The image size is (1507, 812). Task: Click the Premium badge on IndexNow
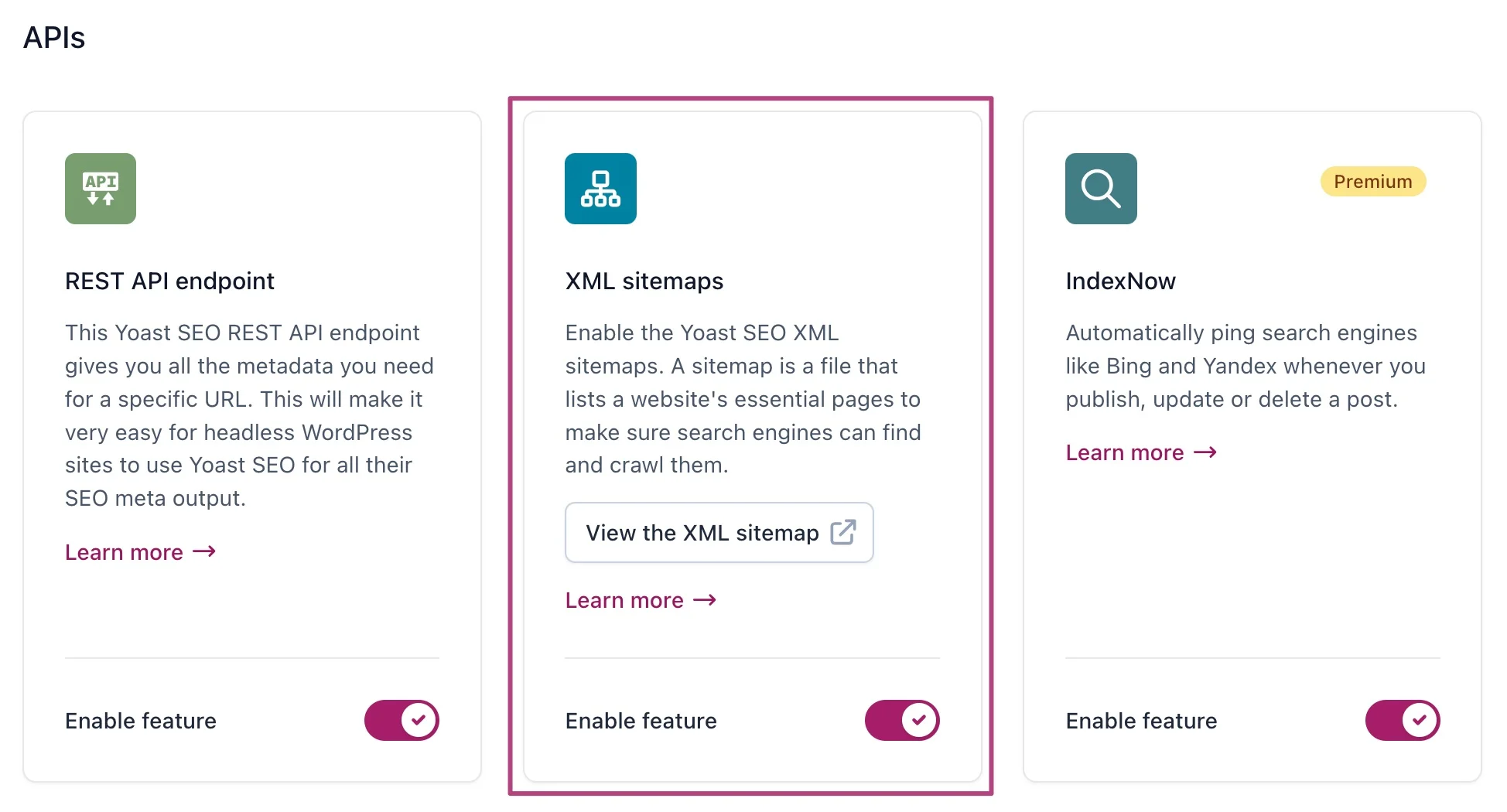(1372, 181)
